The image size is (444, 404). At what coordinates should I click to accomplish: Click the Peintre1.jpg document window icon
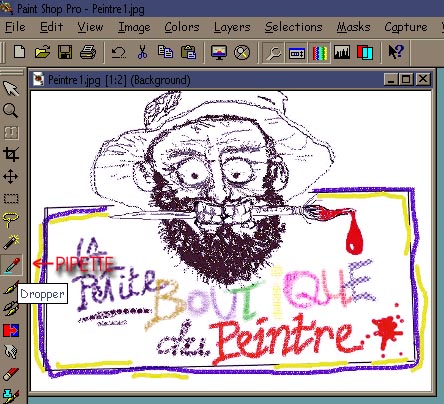coord(38,80)
